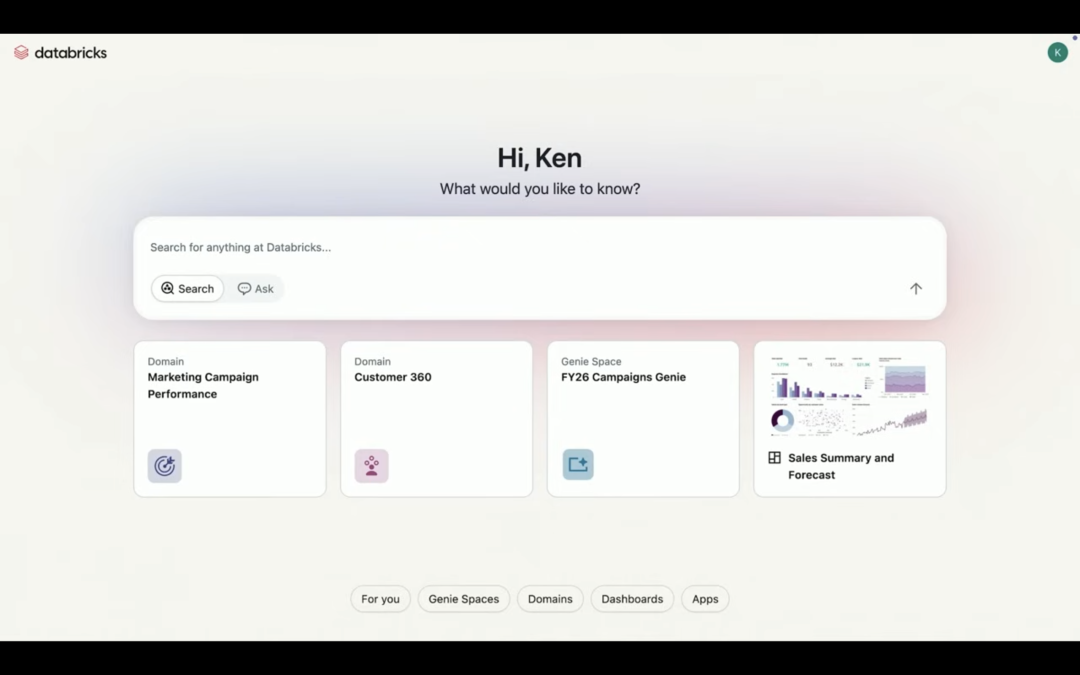
Task: Select the For you filter tab
Action: [x=380, y=599]
